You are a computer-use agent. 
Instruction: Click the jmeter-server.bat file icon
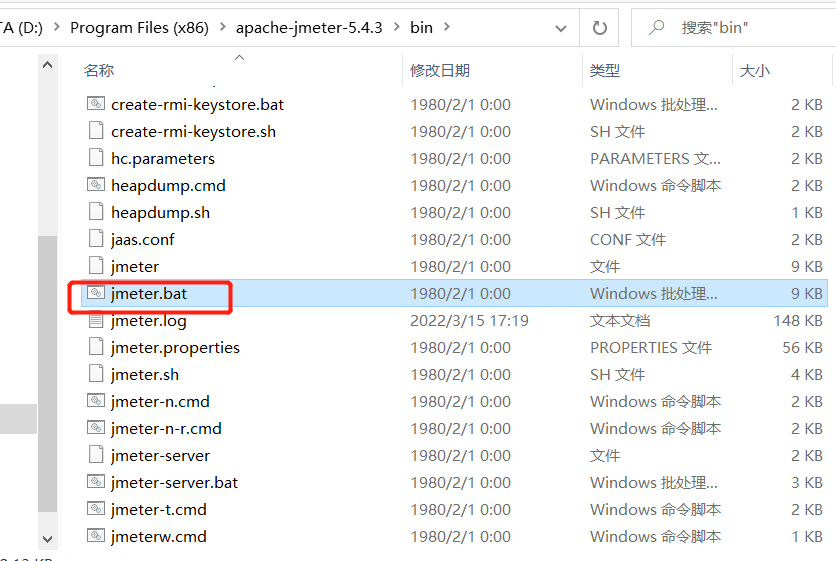pos(96,481)
